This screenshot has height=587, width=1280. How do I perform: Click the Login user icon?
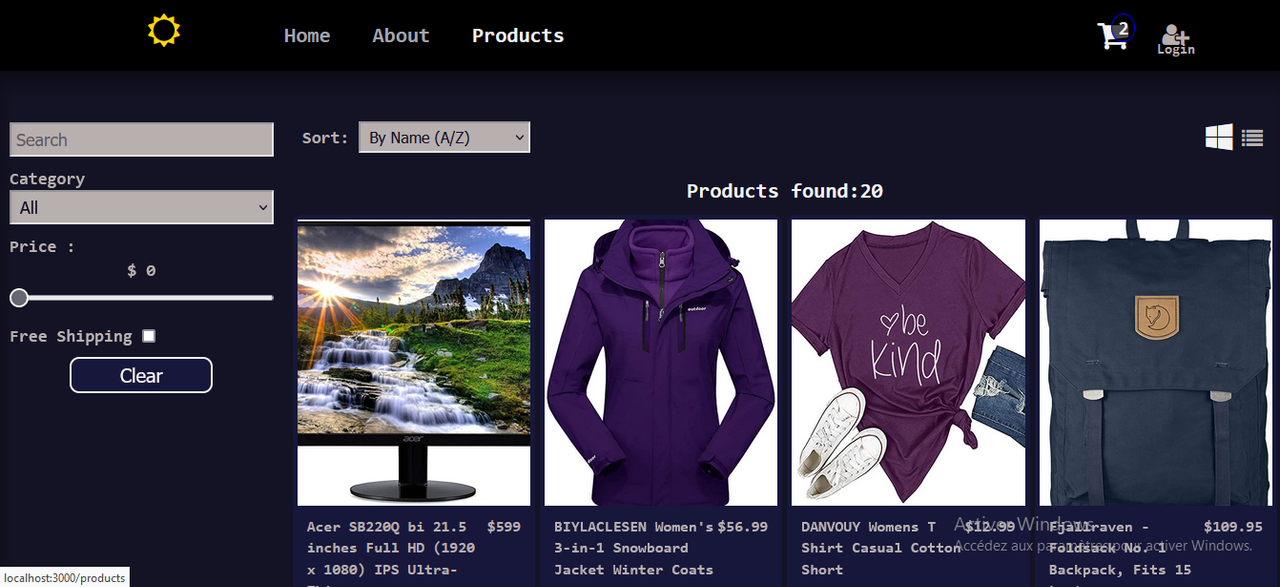pos(1176,40)
